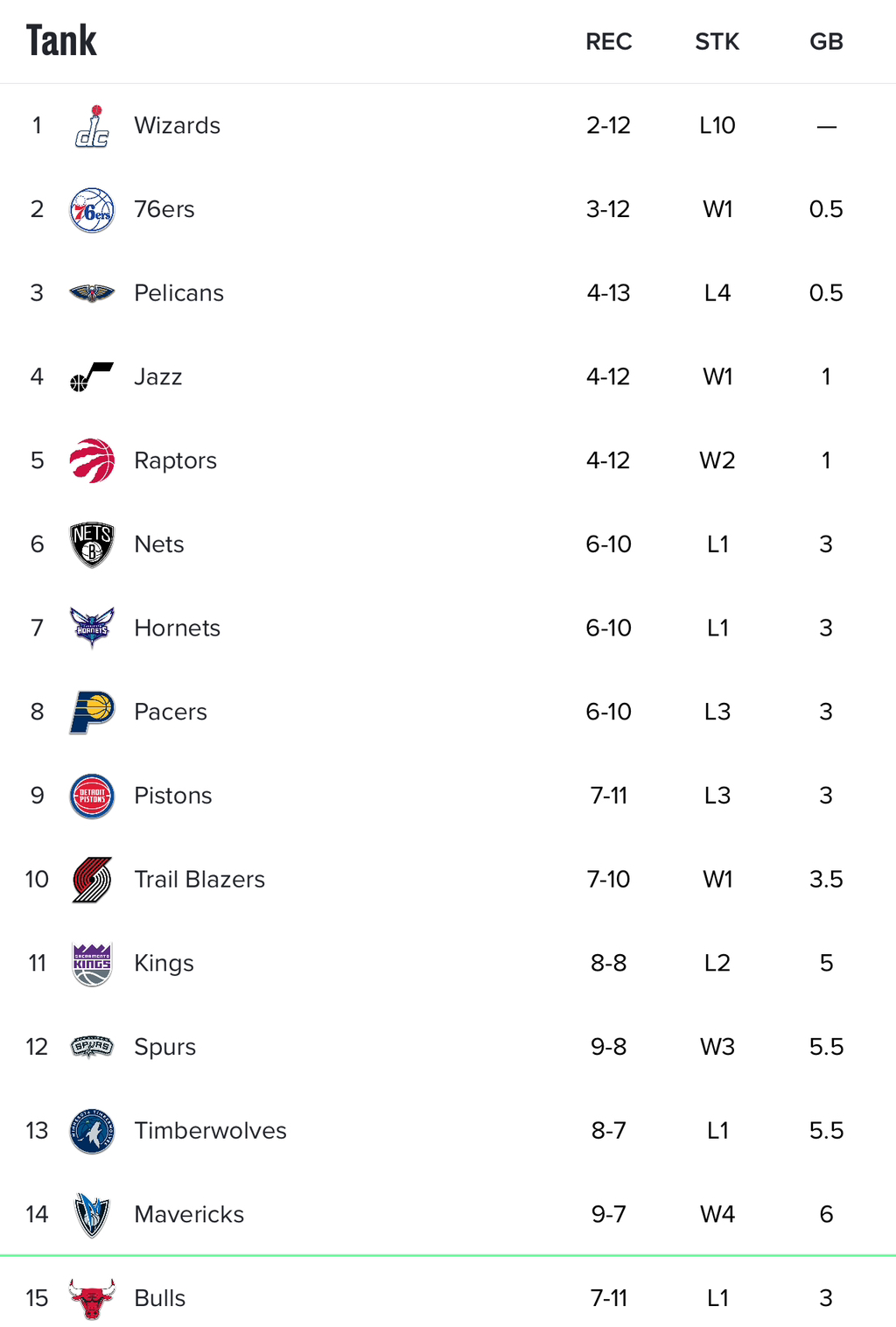Tap the Nets shield logo
Image resolution: width=896 pixels, height=1327 pixels.
pyautogui.click(x=92, y=544)
